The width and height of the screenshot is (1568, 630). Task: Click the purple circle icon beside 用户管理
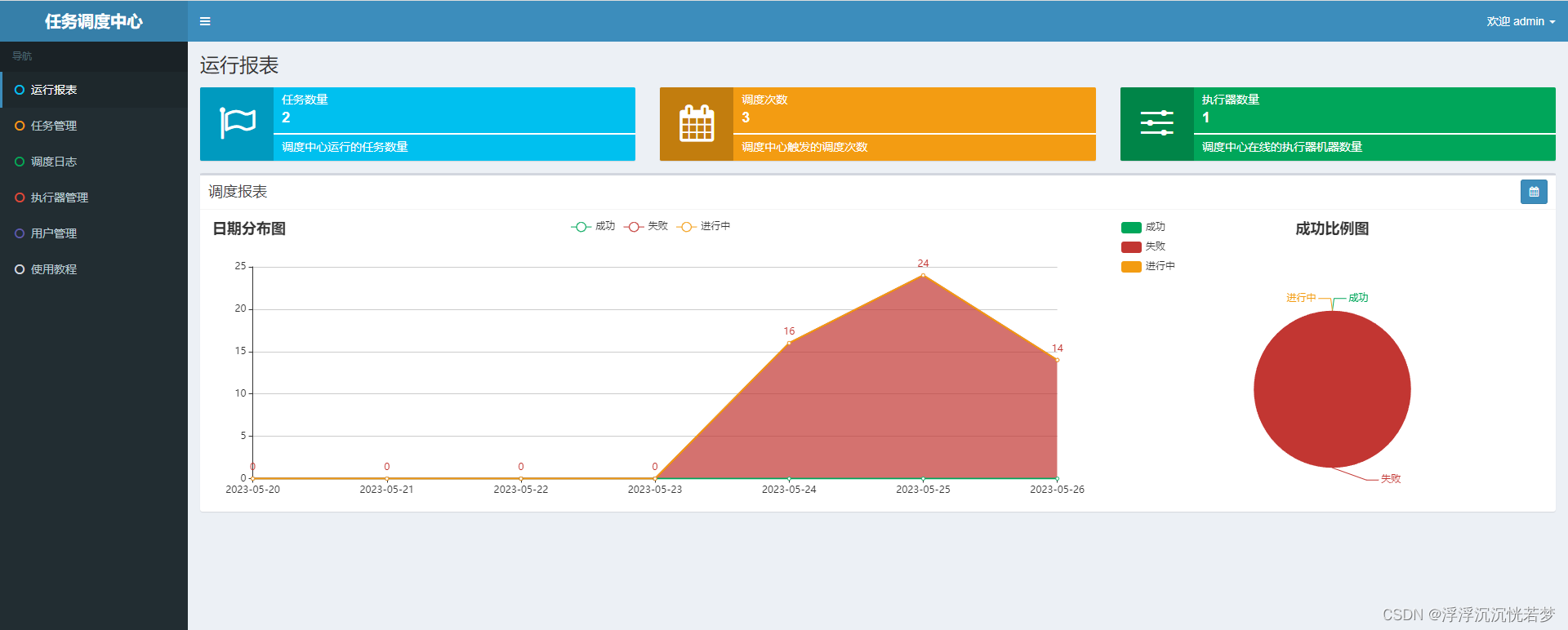(20, 233)
